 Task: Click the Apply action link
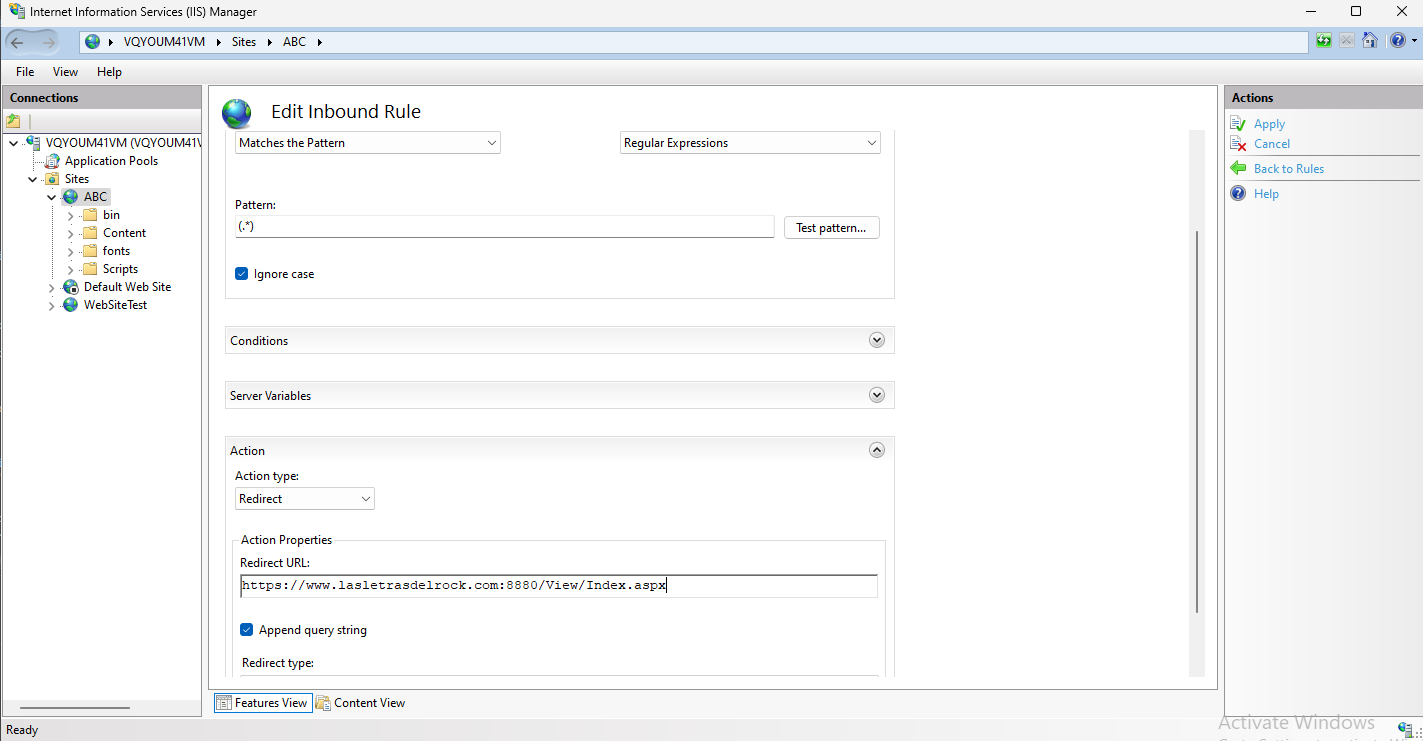tap(1269, 124)
